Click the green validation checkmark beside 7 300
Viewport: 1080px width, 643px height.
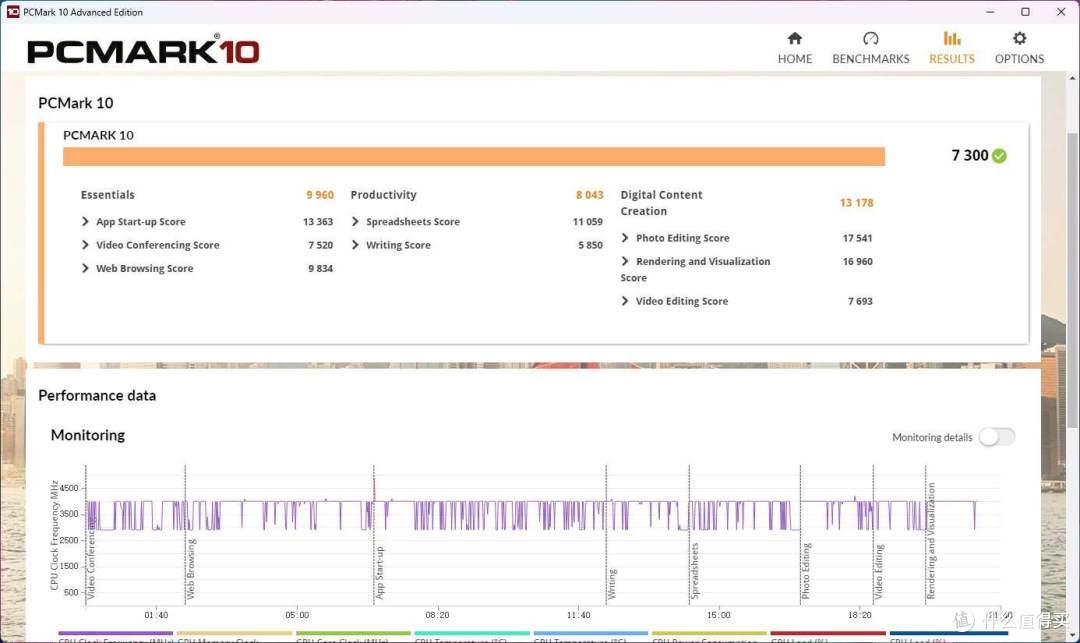999,156
